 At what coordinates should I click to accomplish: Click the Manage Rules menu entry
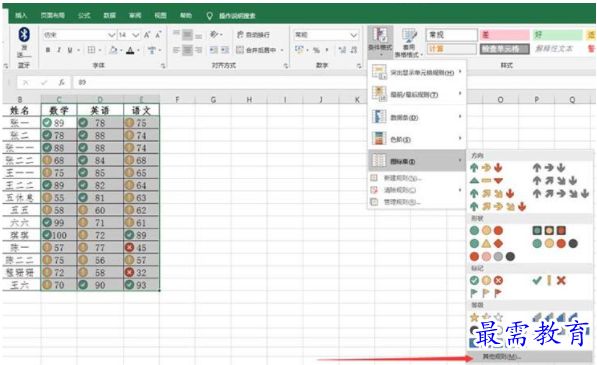(x=417, y=202)
